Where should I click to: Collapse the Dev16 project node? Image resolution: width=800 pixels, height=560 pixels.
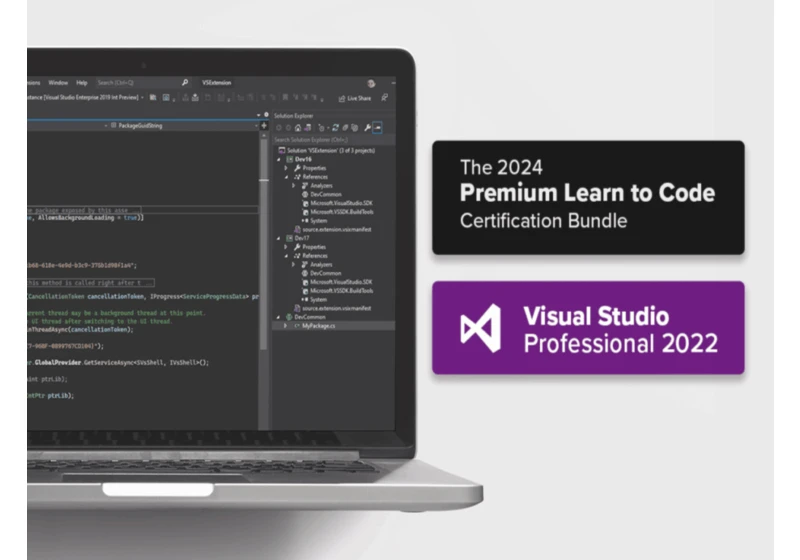pyautogui.click(x=279, y=160)
